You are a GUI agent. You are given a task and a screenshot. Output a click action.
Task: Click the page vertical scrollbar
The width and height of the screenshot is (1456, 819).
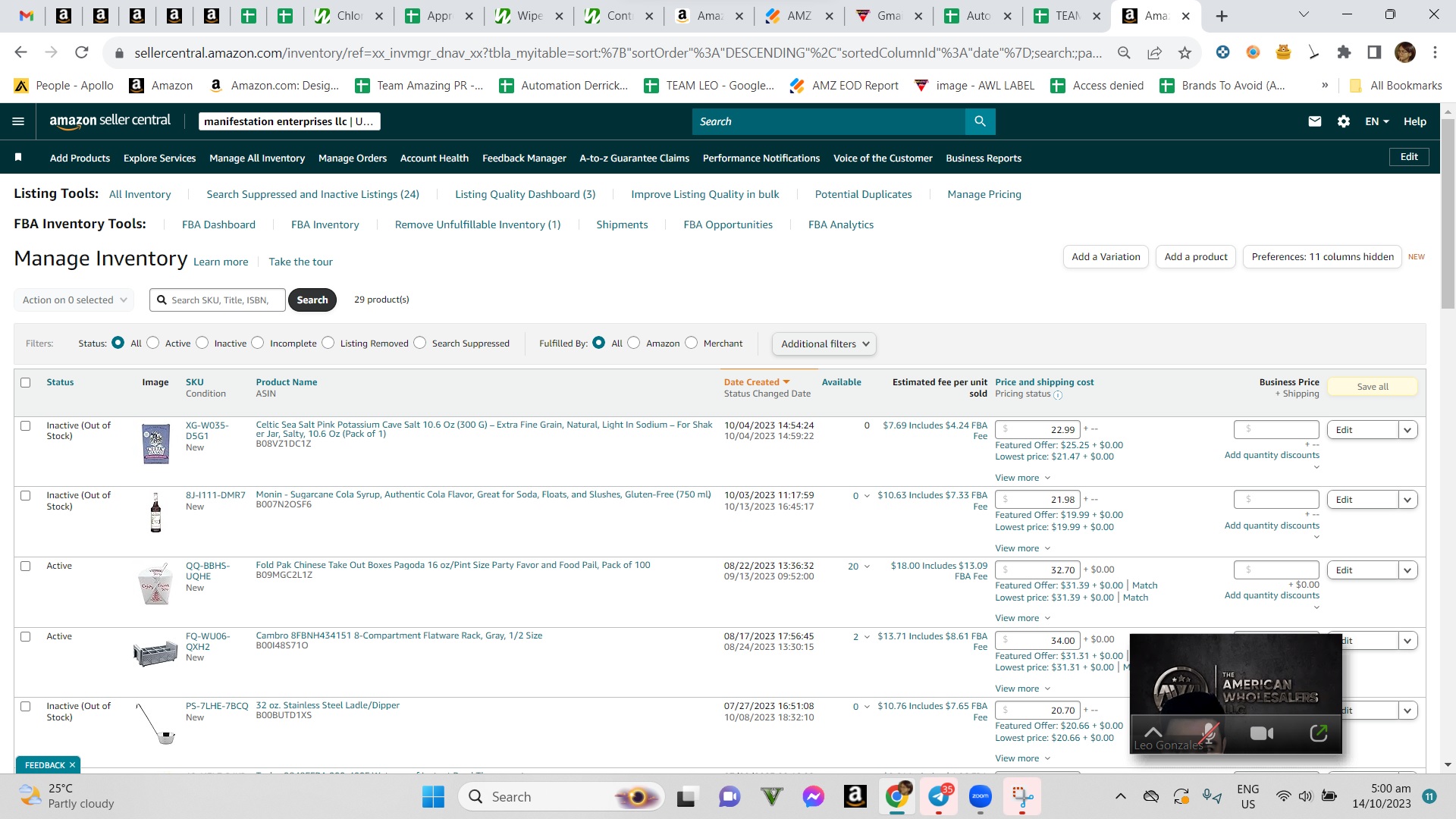tap(1448, 214)
